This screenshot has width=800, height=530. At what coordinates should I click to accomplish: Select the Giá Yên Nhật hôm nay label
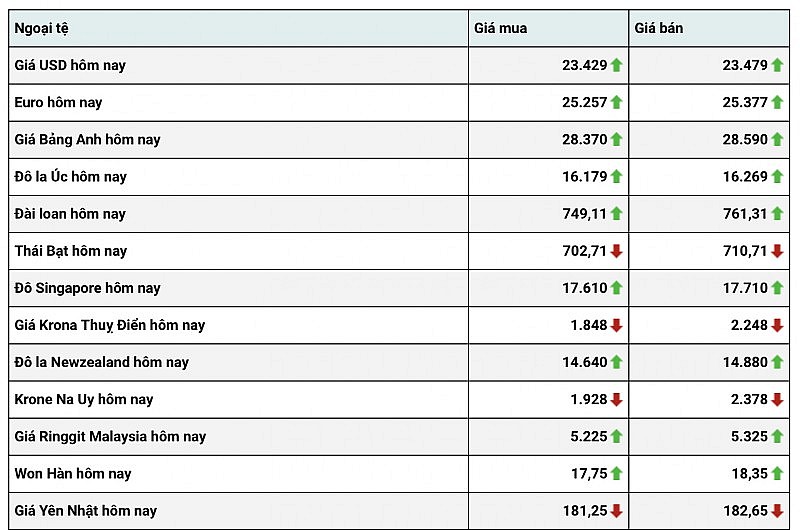(86, 511)
